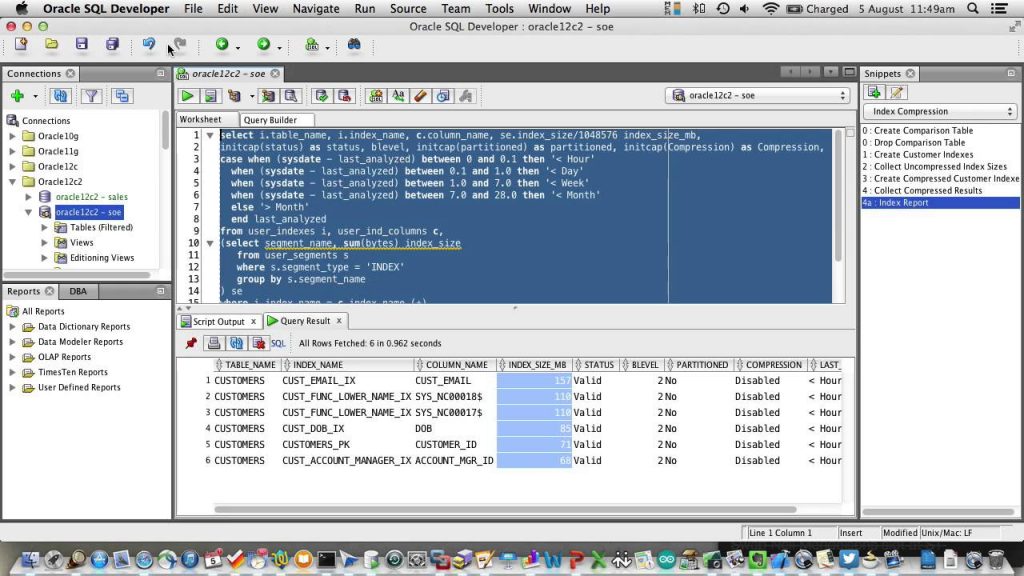
Task: Click the Unshared SQL Worksheet icon
Action: tap(376, 96)
